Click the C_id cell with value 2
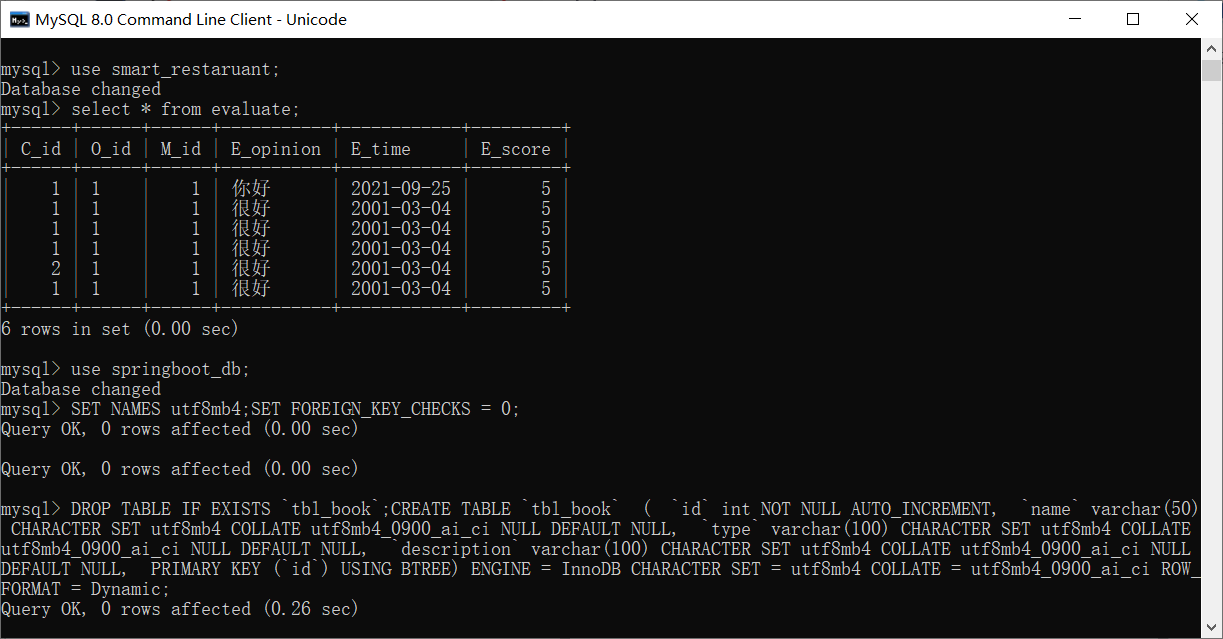The width and height of the screenshot is (1223, 639). (56, 269)
